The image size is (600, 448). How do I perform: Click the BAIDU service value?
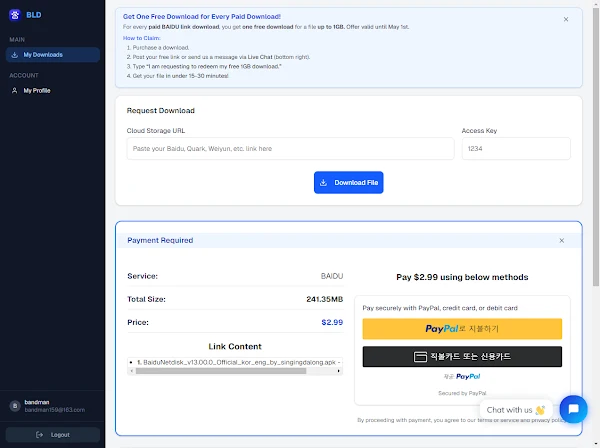coord(332,276)
